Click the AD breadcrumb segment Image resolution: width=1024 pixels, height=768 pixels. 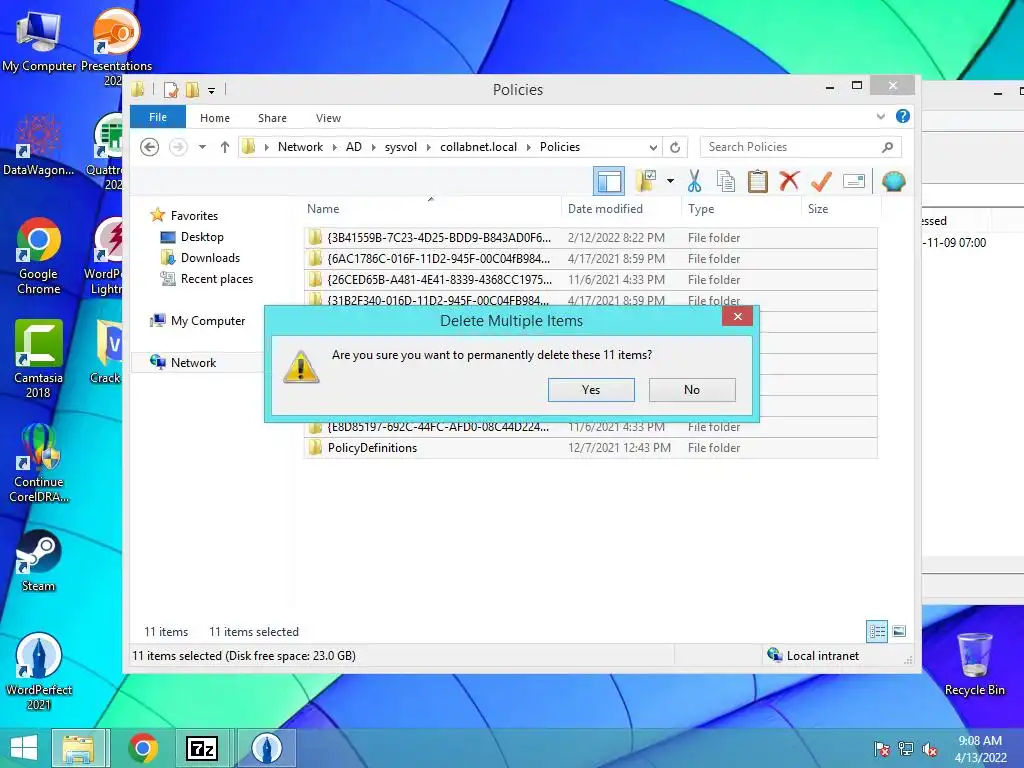354,147
